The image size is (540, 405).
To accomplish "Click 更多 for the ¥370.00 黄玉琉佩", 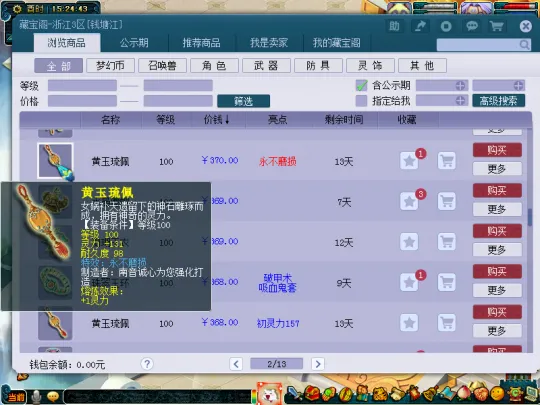I will click(x=497, y=169).
